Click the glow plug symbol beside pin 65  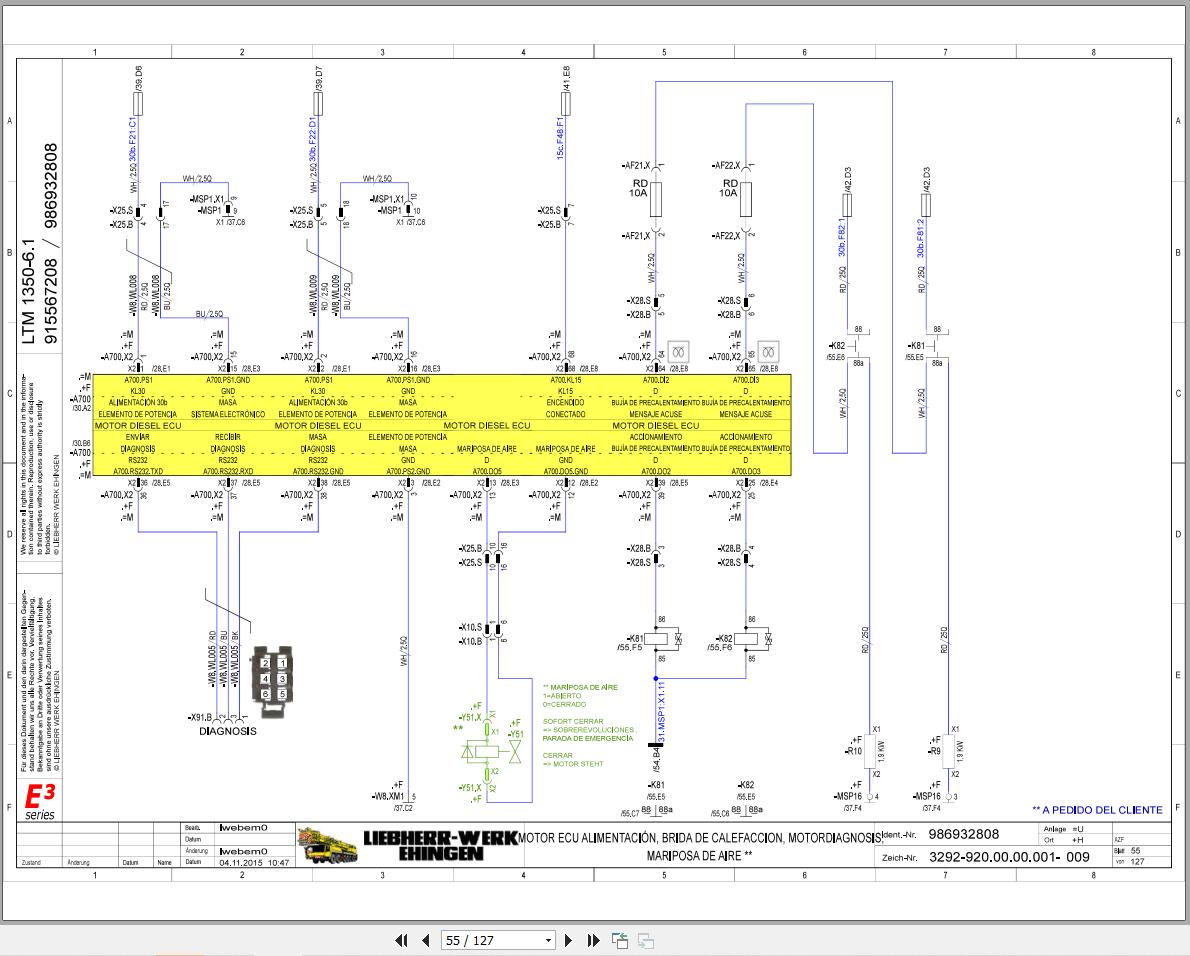[x=769, y=352]
